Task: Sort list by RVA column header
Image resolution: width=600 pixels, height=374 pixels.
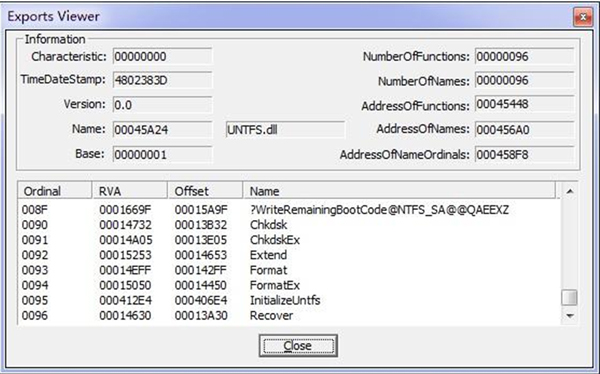Action: pyautogui.click(x=130, y=191)
